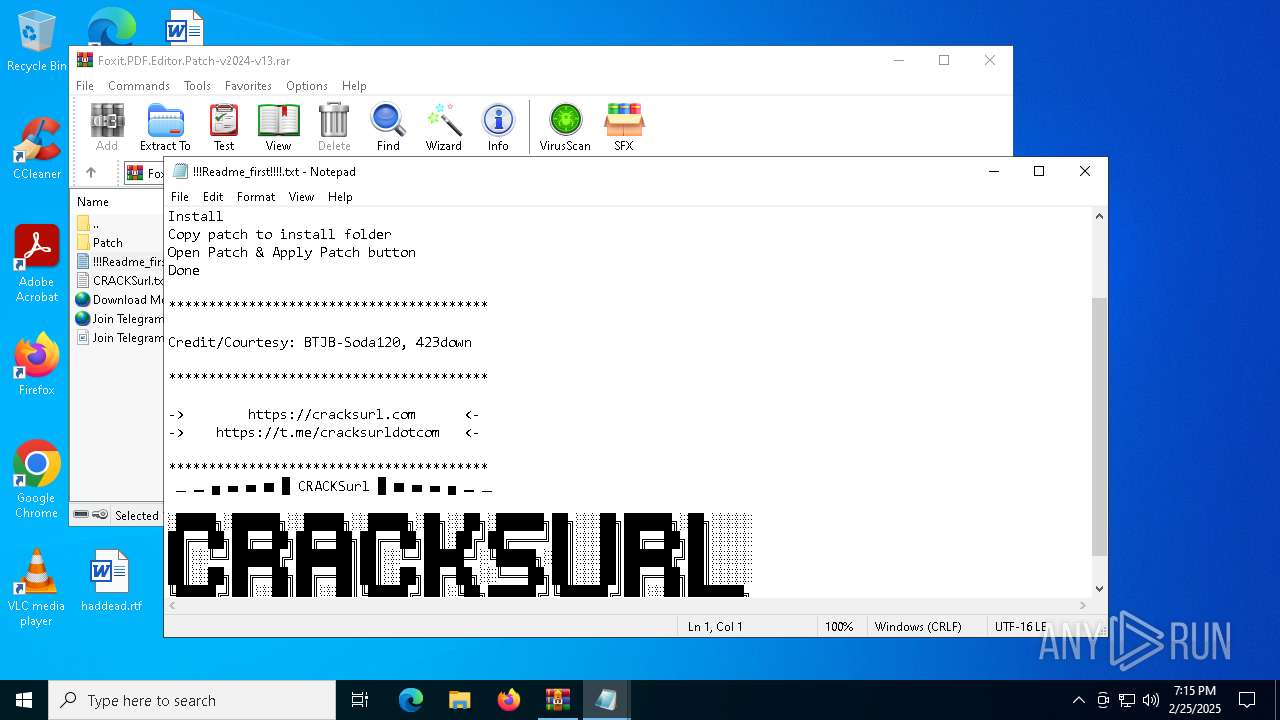
Task: Click the 'Ln 1, Col 1' status entry
Action: [715, 627]
